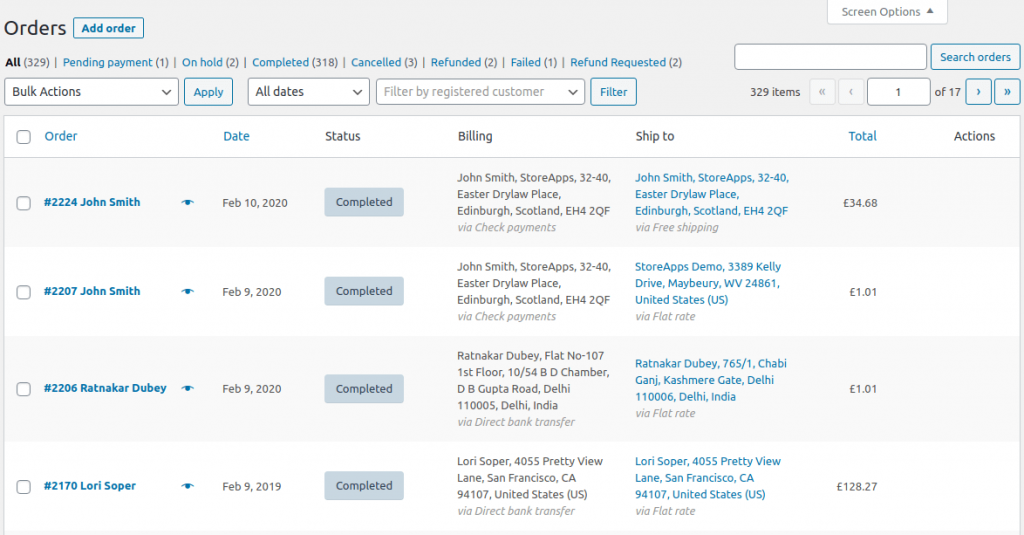Click the Add order button
Image resolution: width=1024 pixels, height=535 pixels.
click(108, 28)
